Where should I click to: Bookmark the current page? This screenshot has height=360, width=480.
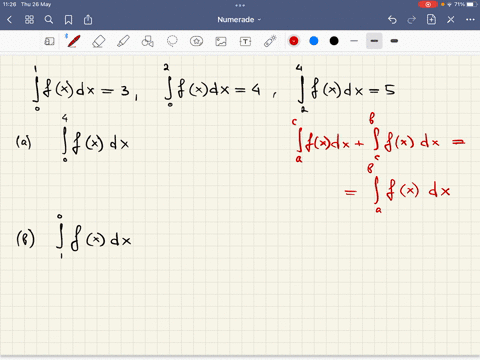point(68,20)
